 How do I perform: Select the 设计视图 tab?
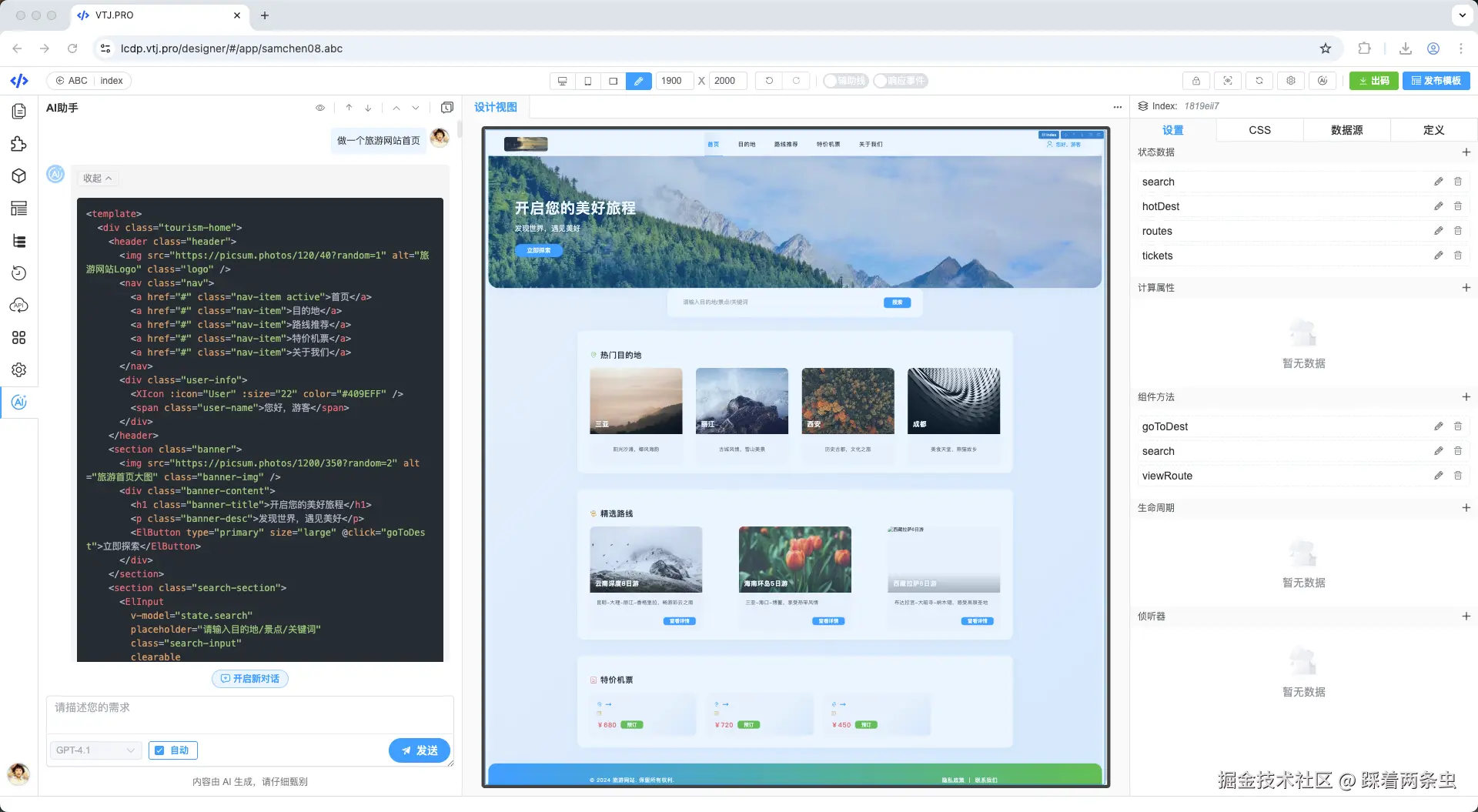click(496, 107)
